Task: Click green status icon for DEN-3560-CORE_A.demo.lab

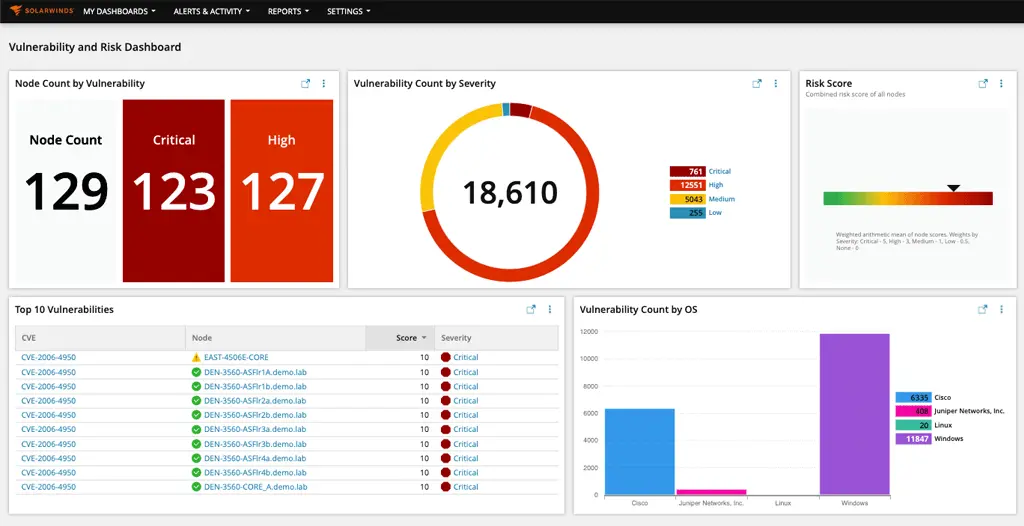Action: click(196, 487)
